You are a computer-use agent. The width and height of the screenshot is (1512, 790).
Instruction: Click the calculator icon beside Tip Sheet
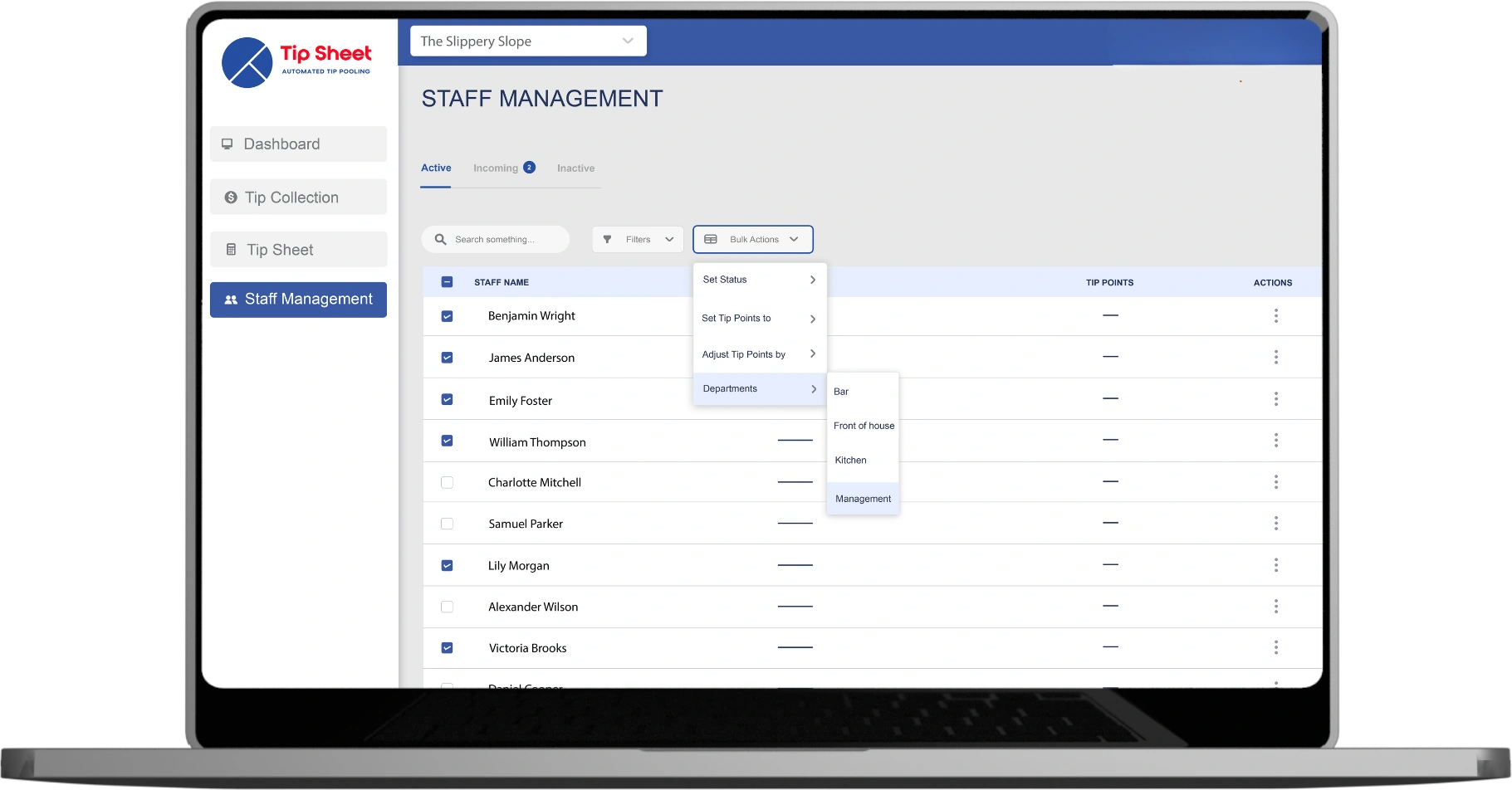pos(231,249)
